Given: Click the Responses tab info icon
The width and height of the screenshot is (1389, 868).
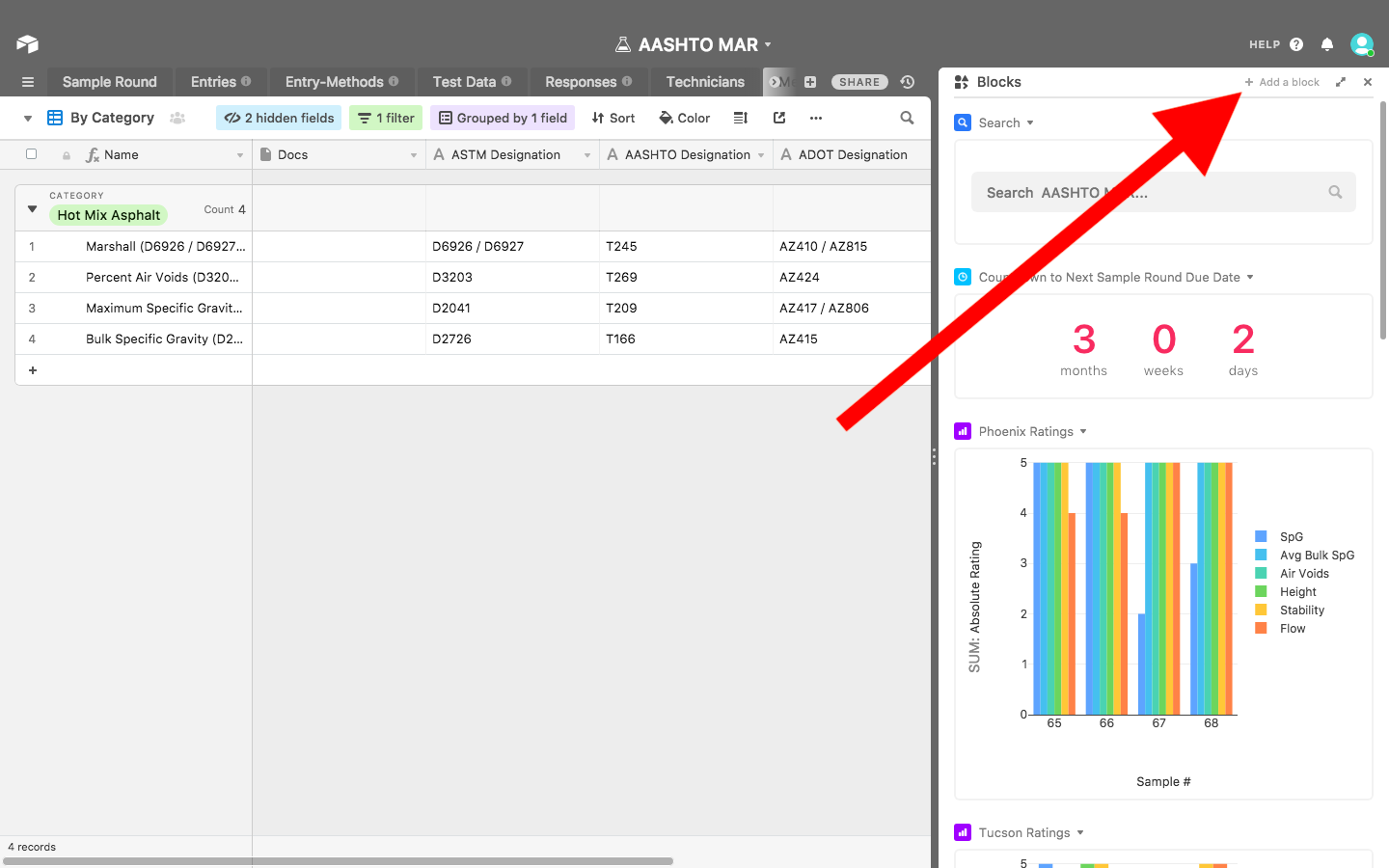Looking at the screenshot, I should coord(627,82).
